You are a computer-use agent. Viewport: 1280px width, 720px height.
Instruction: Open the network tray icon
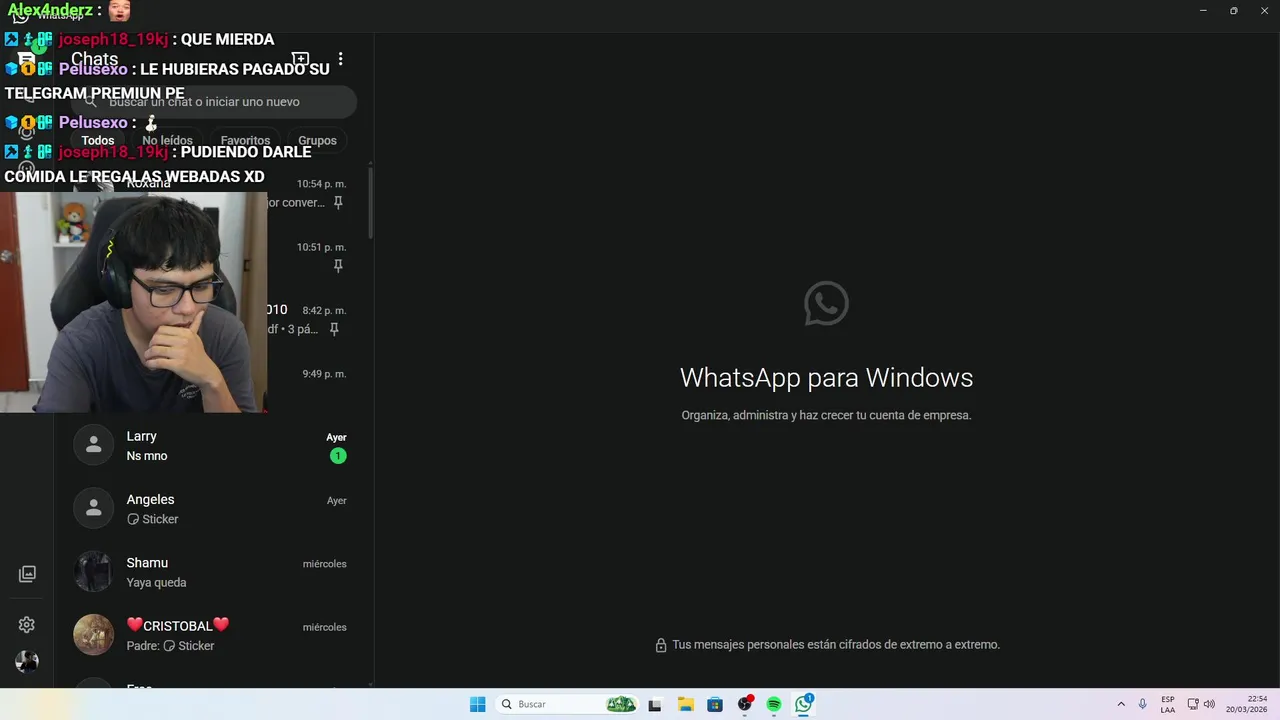pos(1193,704)
